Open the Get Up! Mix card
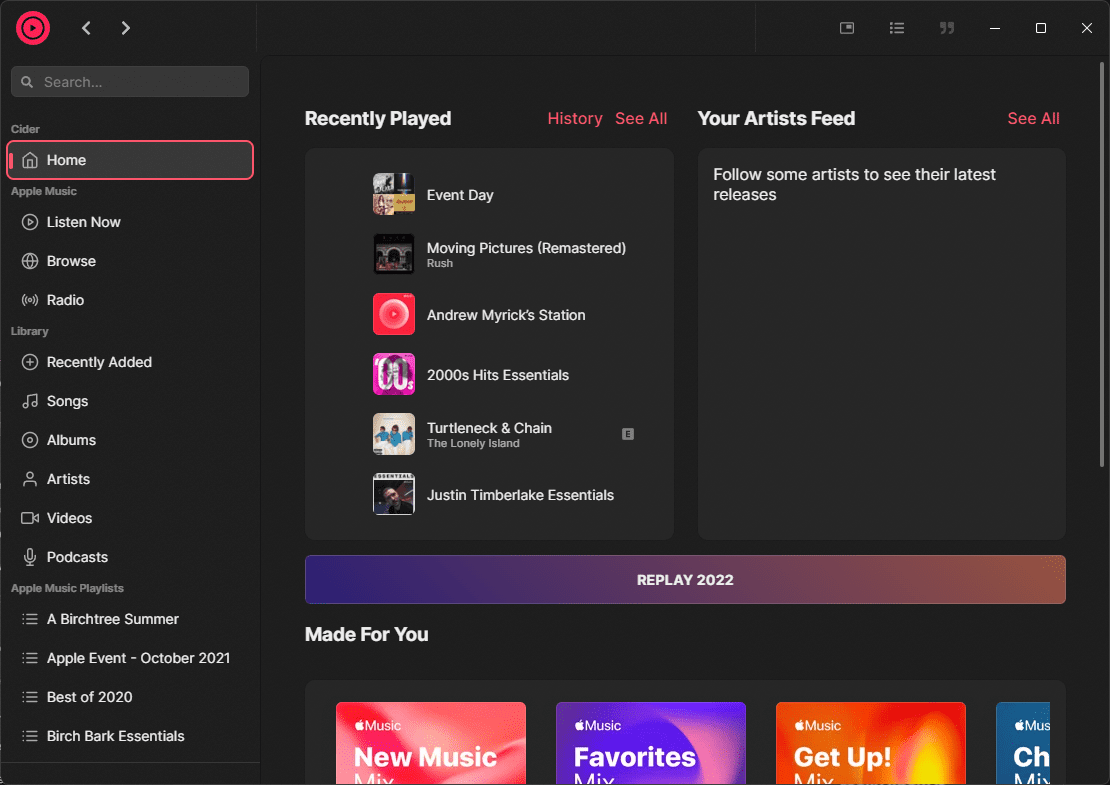1110x785 pixels. click(871, 743)
